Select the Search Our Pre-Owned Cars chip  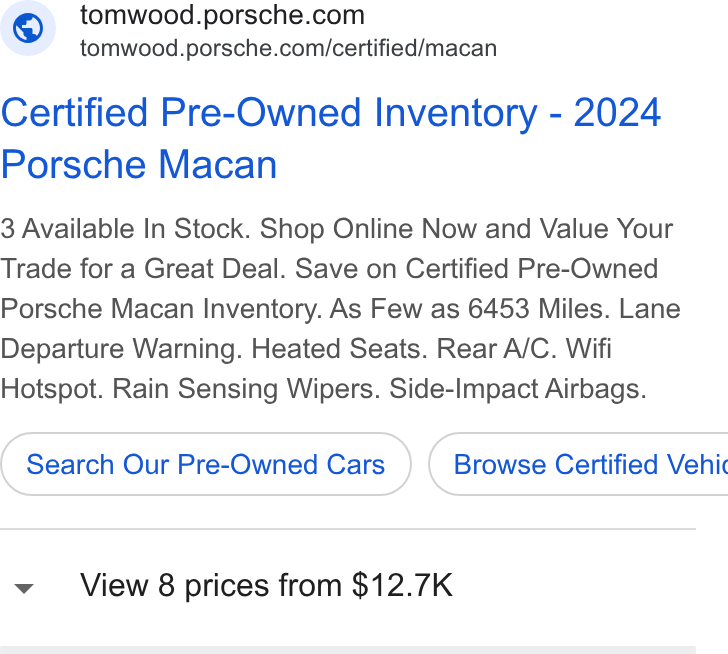[206, 464]
